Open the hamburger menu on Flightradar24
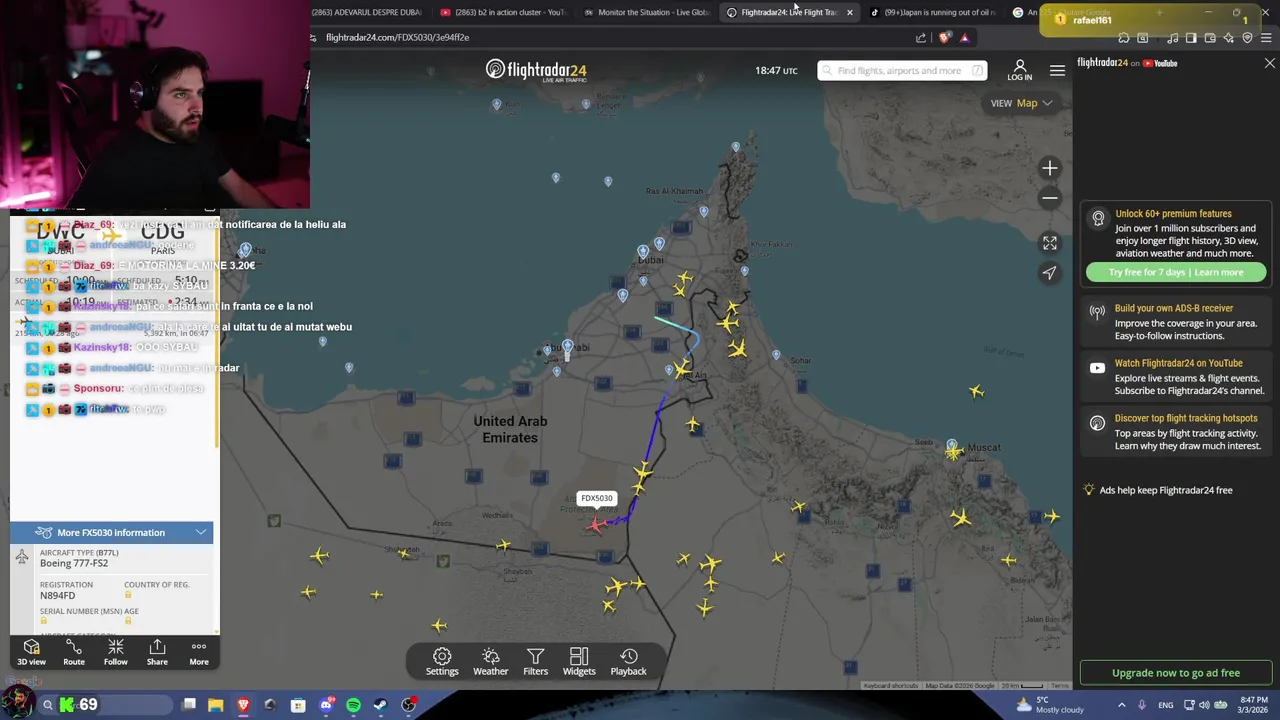Image resolution: width=1280 pixels, height=720 pixels. click(x=1057, y=70)
